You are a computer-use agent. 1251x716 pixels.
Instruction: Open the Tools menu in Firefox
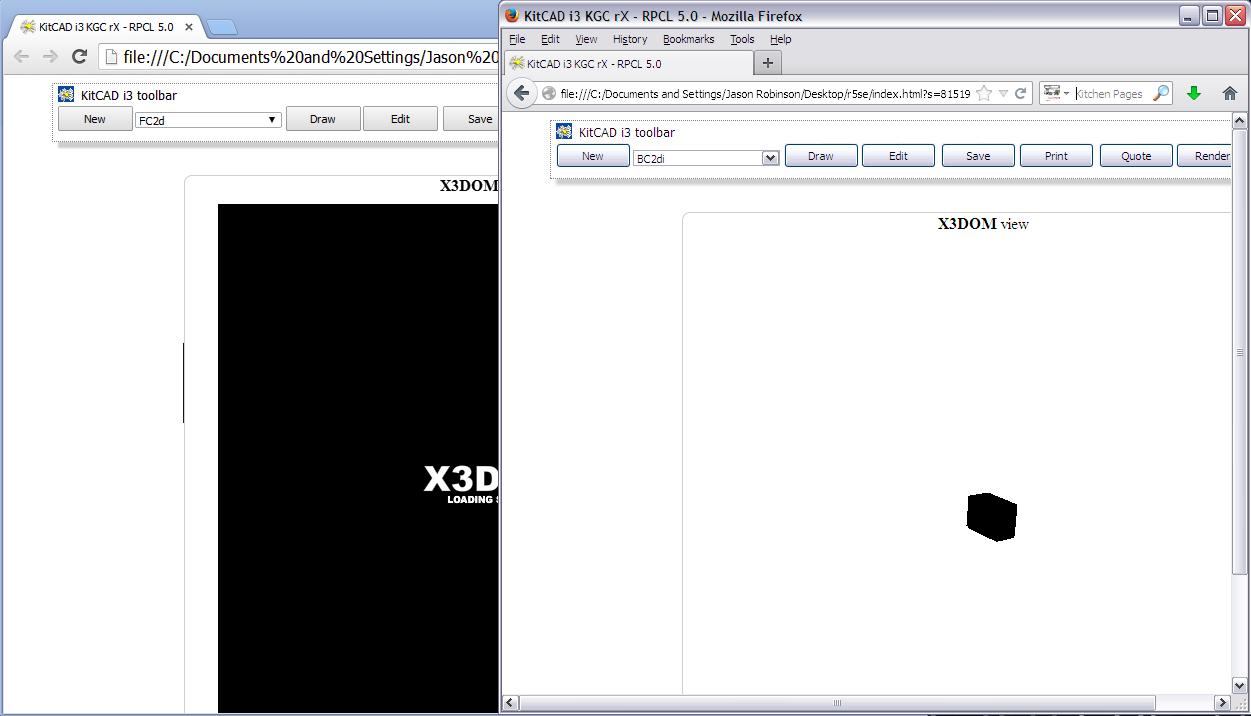[x=742, y=39]
